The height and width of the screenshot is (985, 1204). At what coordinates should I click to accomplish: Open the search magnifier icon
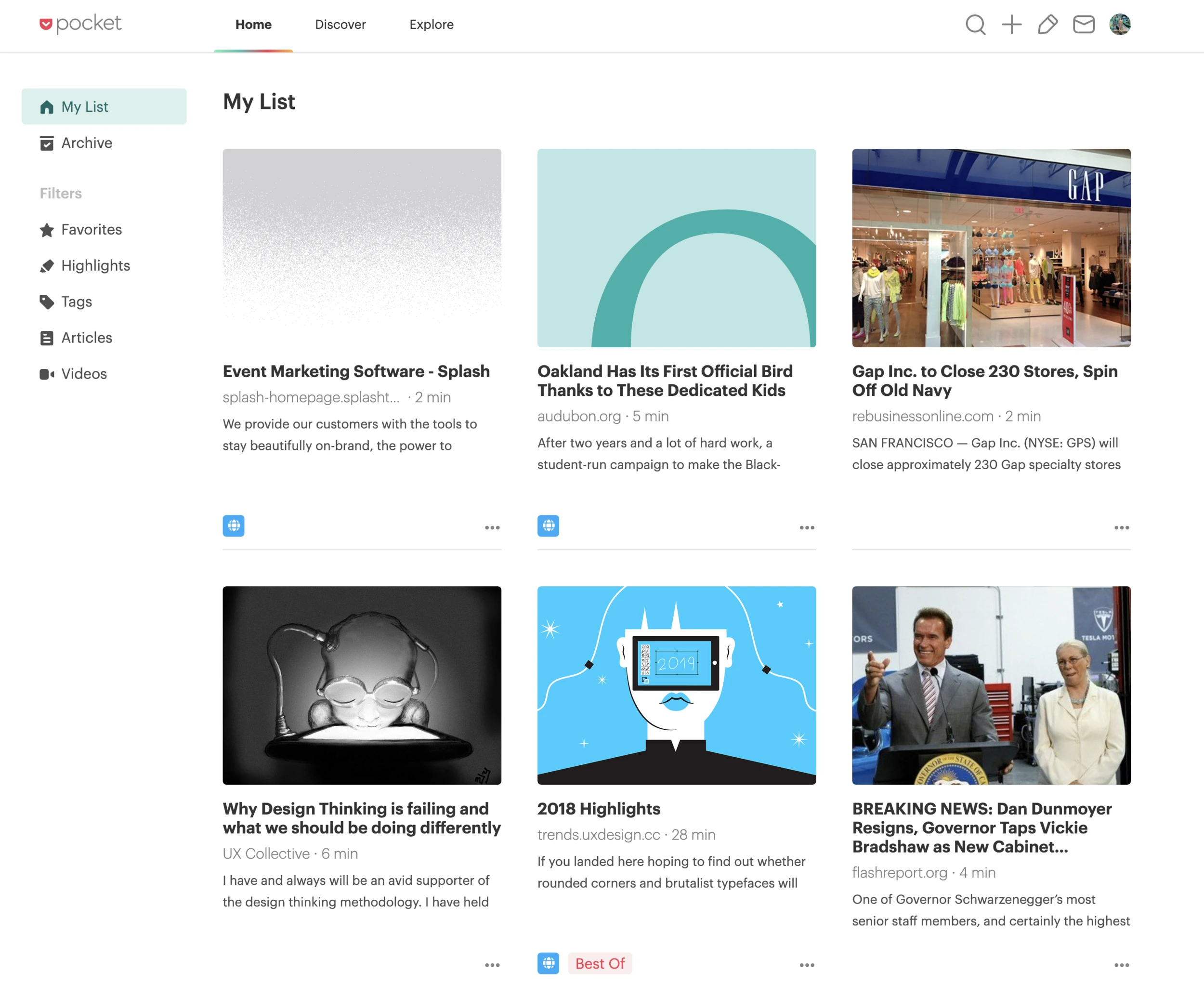975,25
